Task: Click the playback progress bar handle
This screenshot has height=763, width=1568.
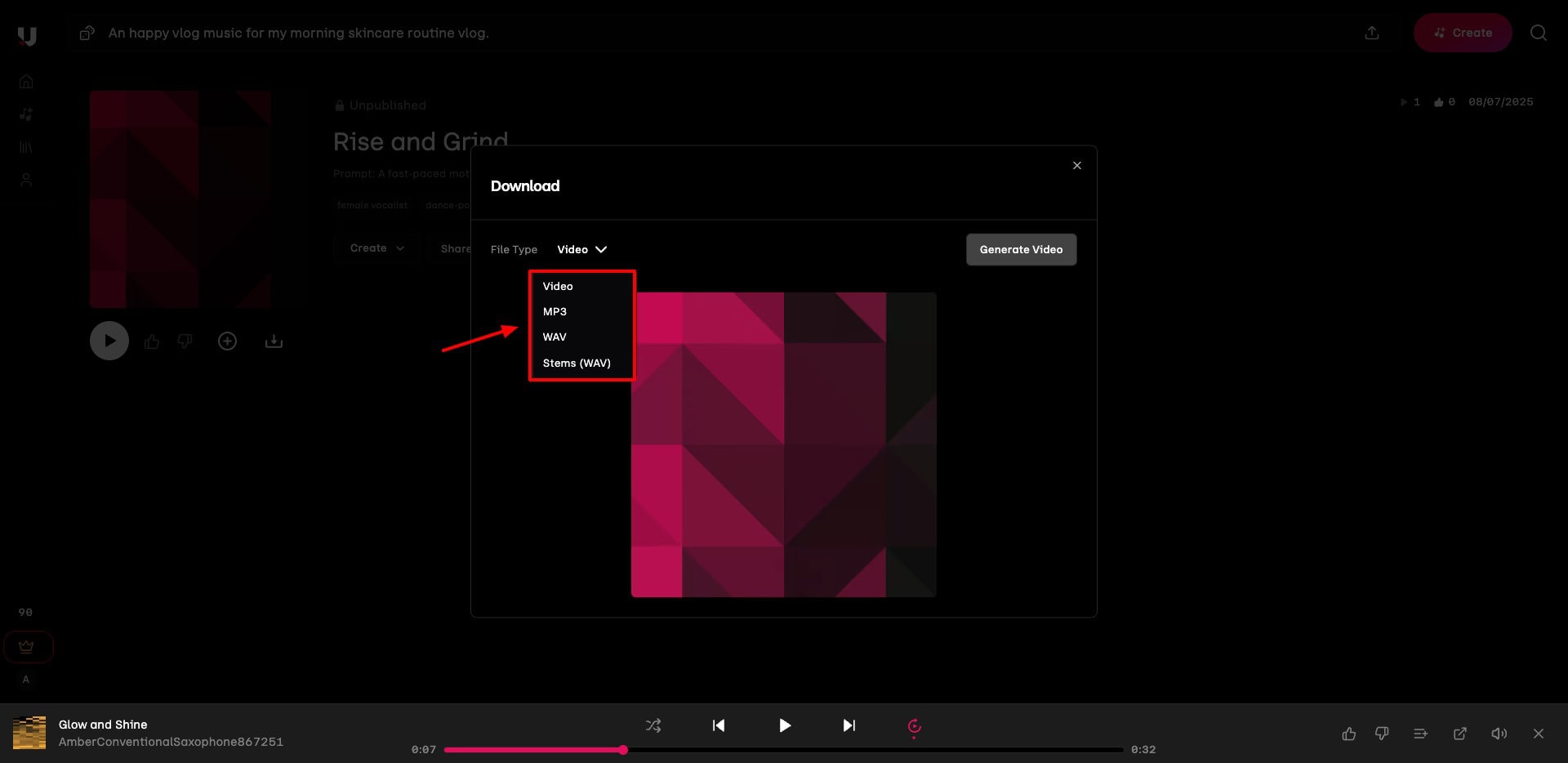Action: click(x=623, y=750)
